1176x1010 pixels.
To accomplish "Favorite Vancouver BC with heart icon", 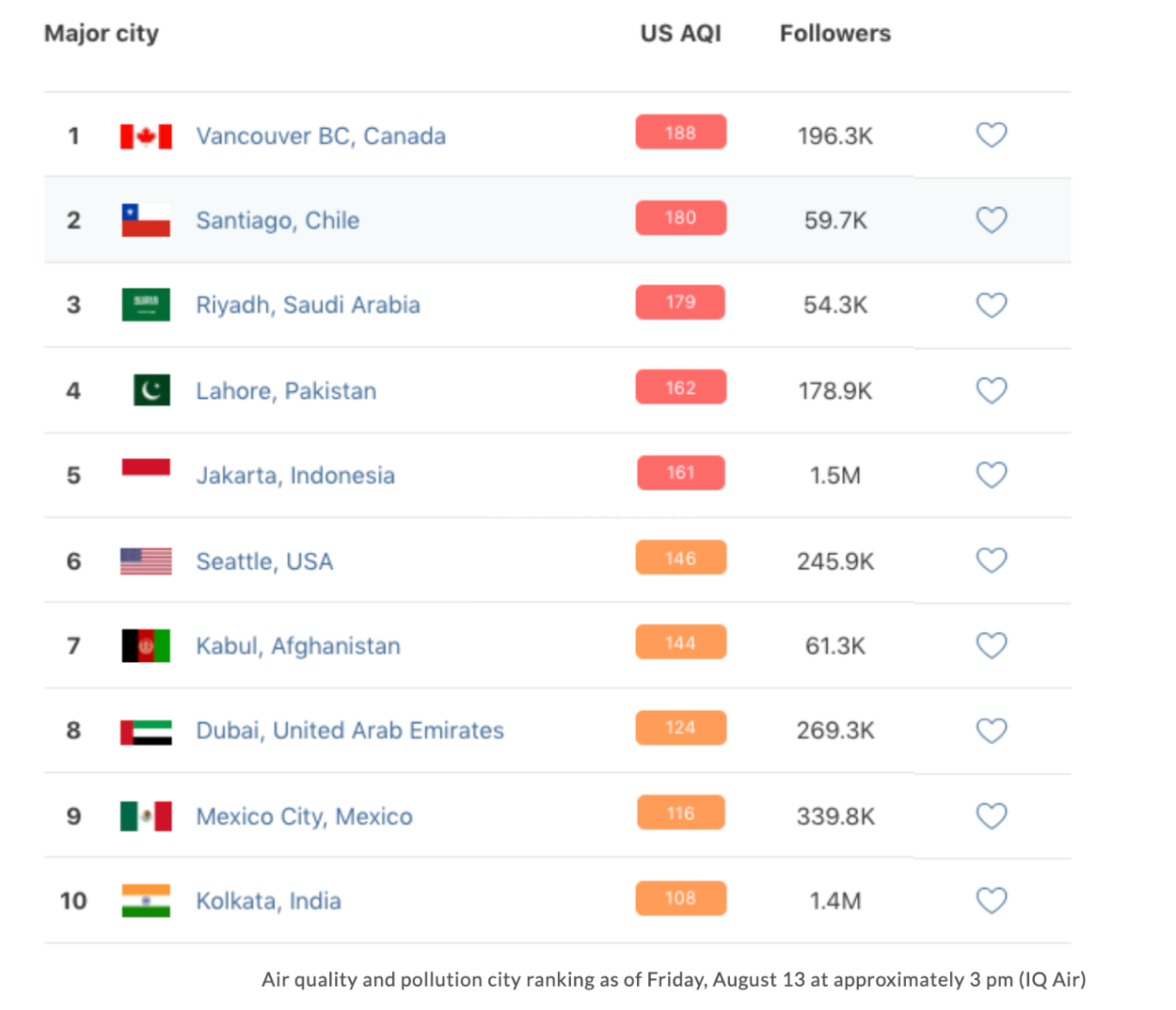I will click(991, 135).
